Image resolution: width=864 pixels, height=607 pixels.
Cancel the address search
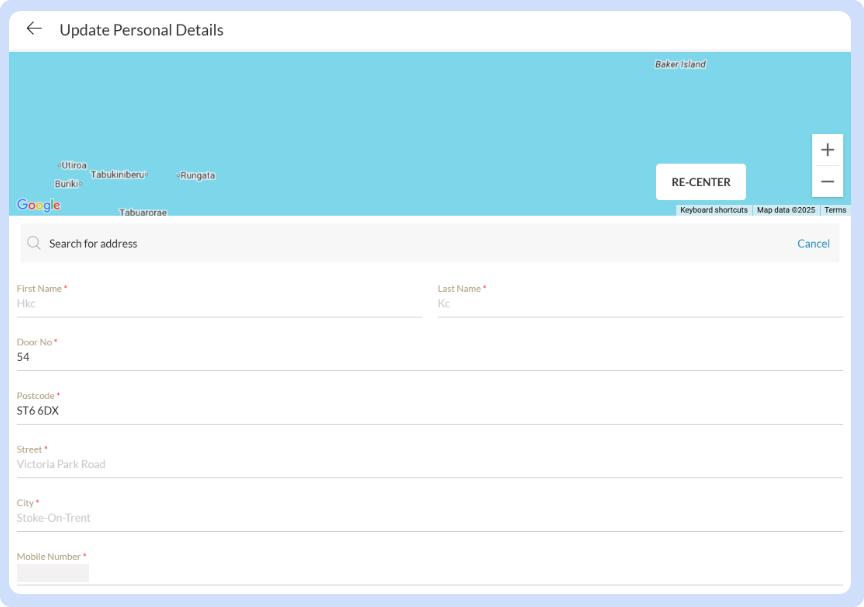pyautogui.click(x=813, y=243)
